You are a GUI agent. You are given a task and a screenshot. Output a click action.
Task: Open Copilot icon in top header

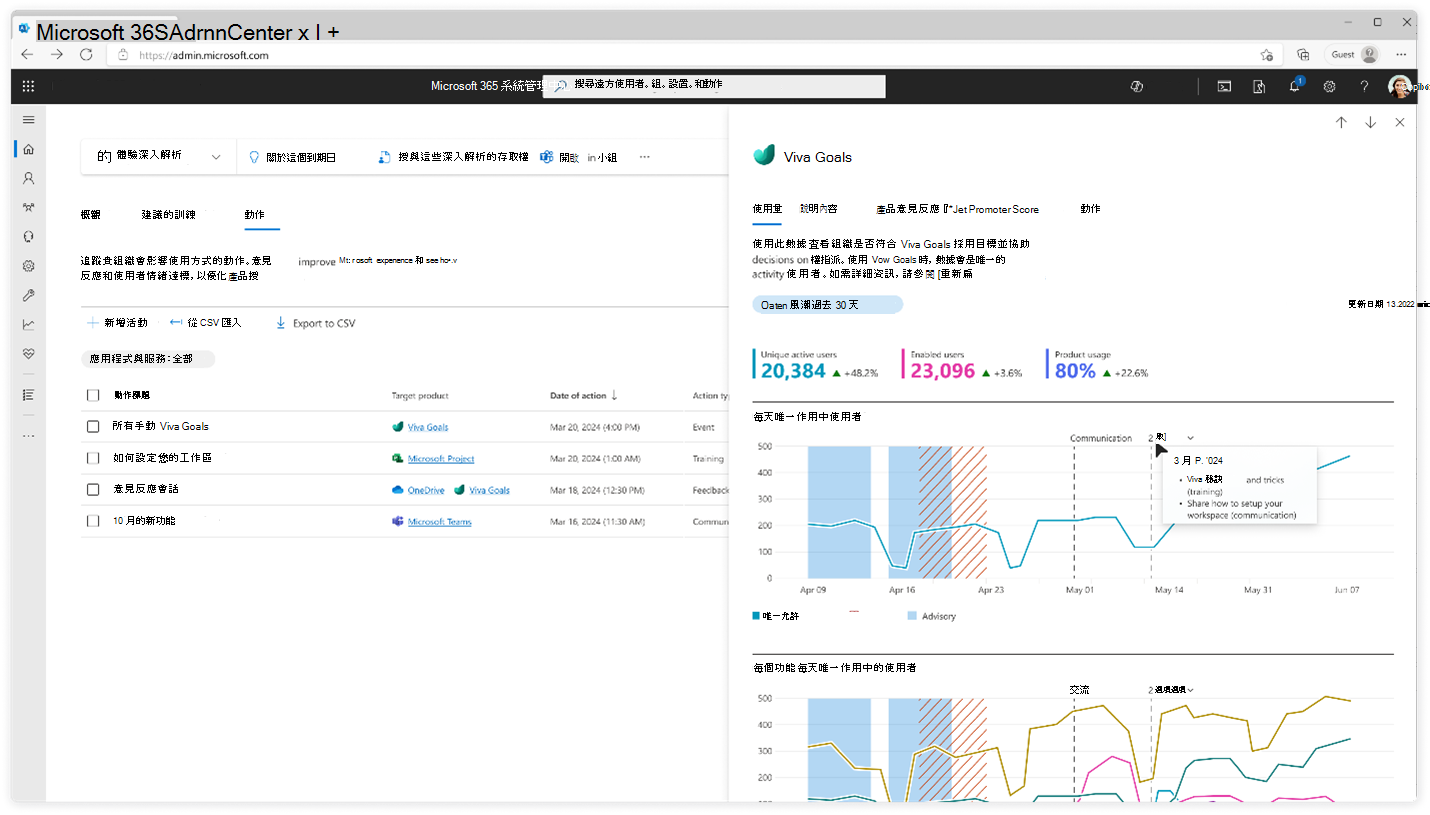click(x=1137, y=87)
